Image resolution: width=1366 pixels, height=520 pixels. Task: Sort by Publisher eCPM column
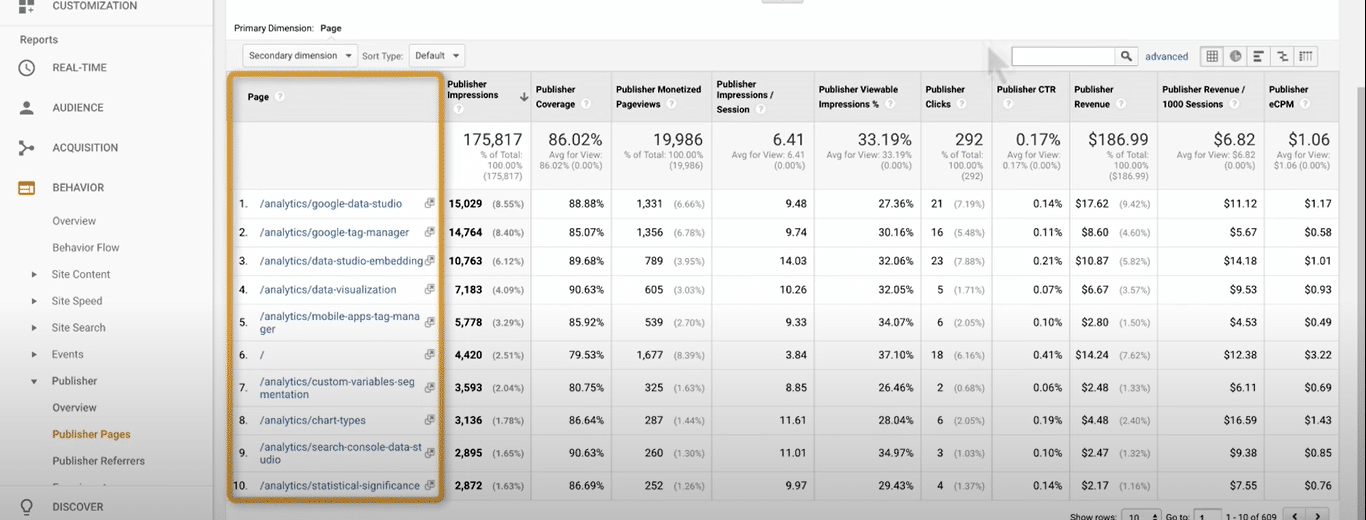1288,96
